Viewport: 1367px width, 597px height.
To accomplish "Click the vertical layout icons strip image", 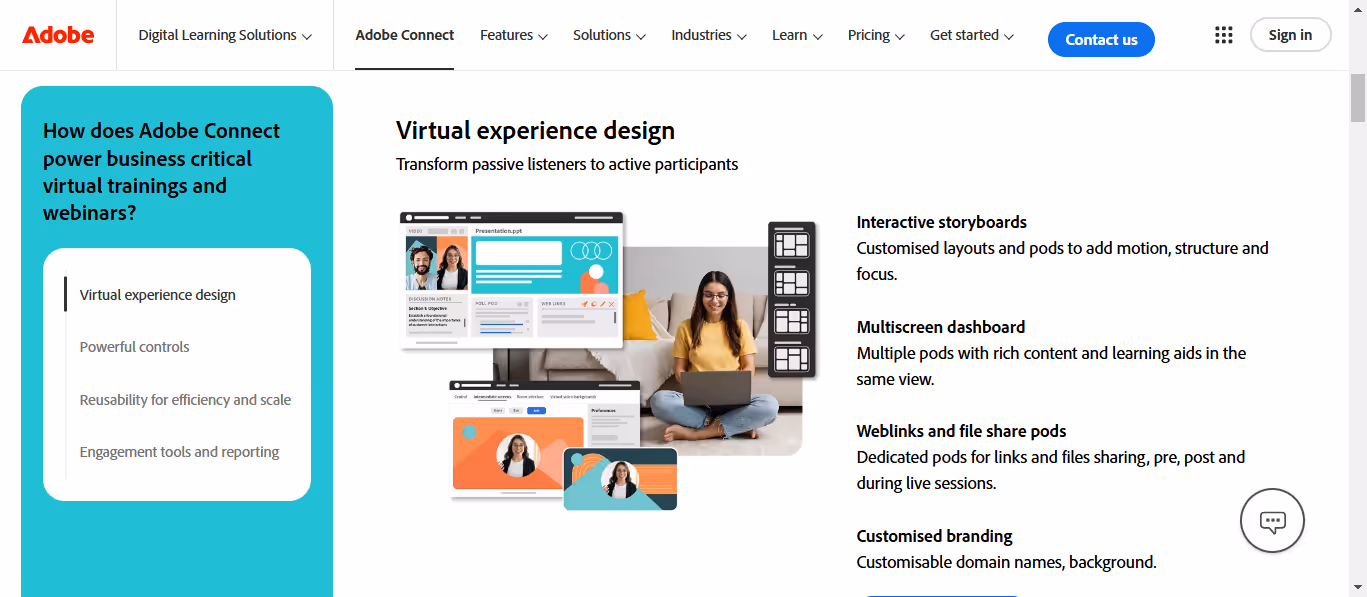I will (x=792, y=300).
